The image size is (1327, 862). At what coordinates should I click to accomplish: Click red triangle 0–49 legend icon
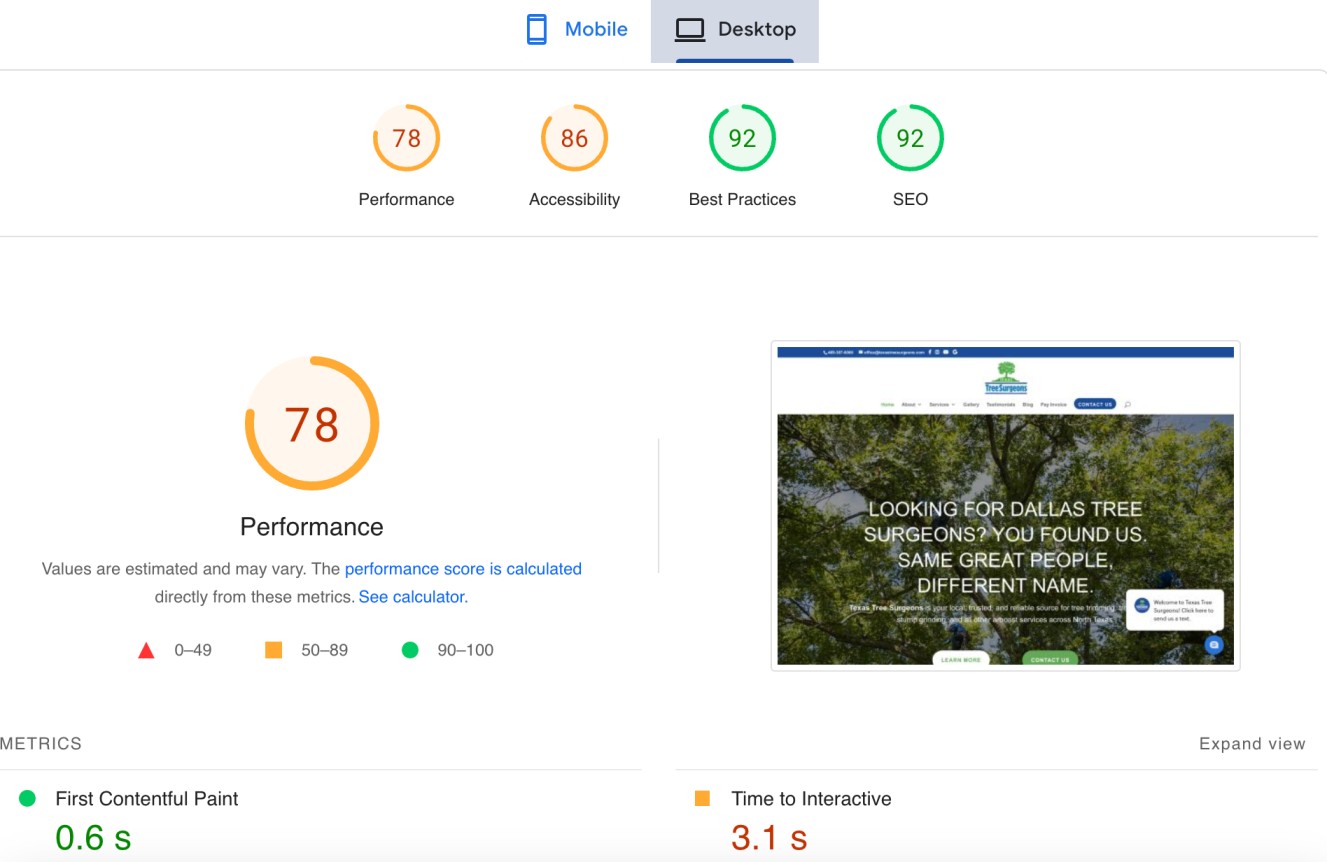[x=146, y=650]
